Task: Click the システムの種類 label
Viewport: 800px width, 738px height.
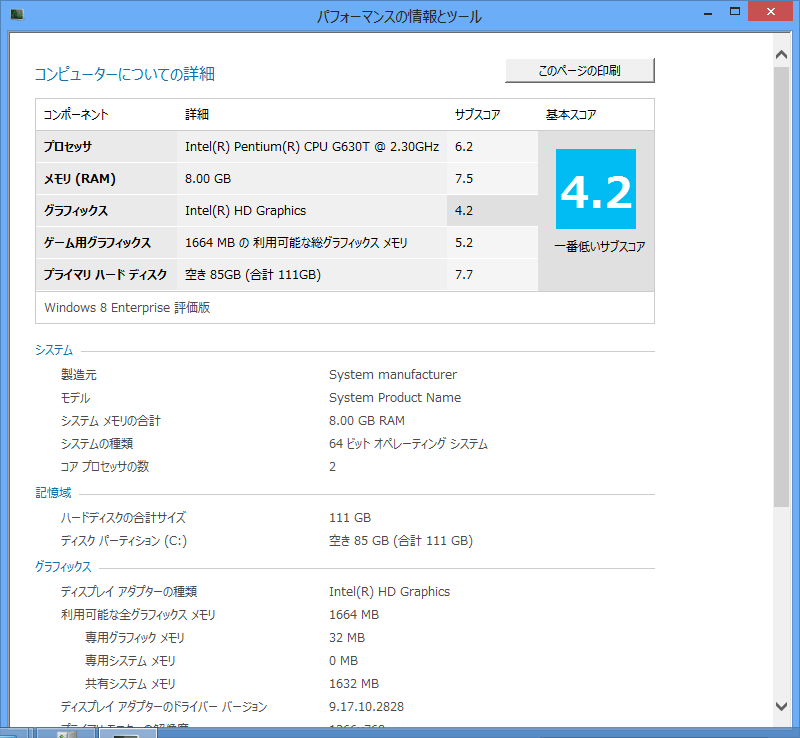Action: pyautogui.click(x=97, y=444)
